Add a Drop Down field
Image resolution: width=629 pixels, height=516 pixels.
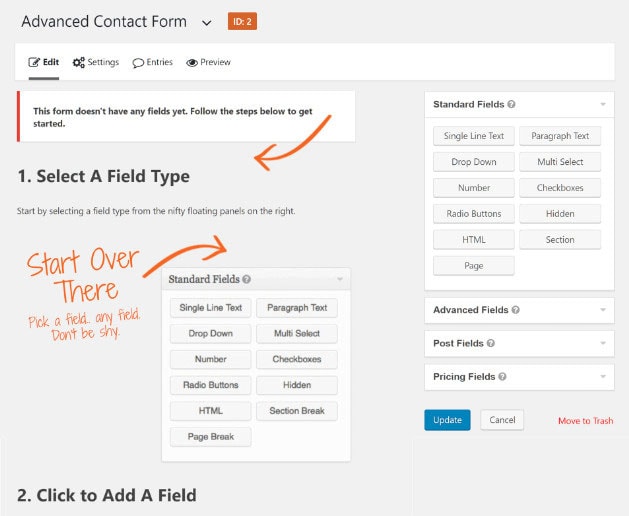coord(474,161)
